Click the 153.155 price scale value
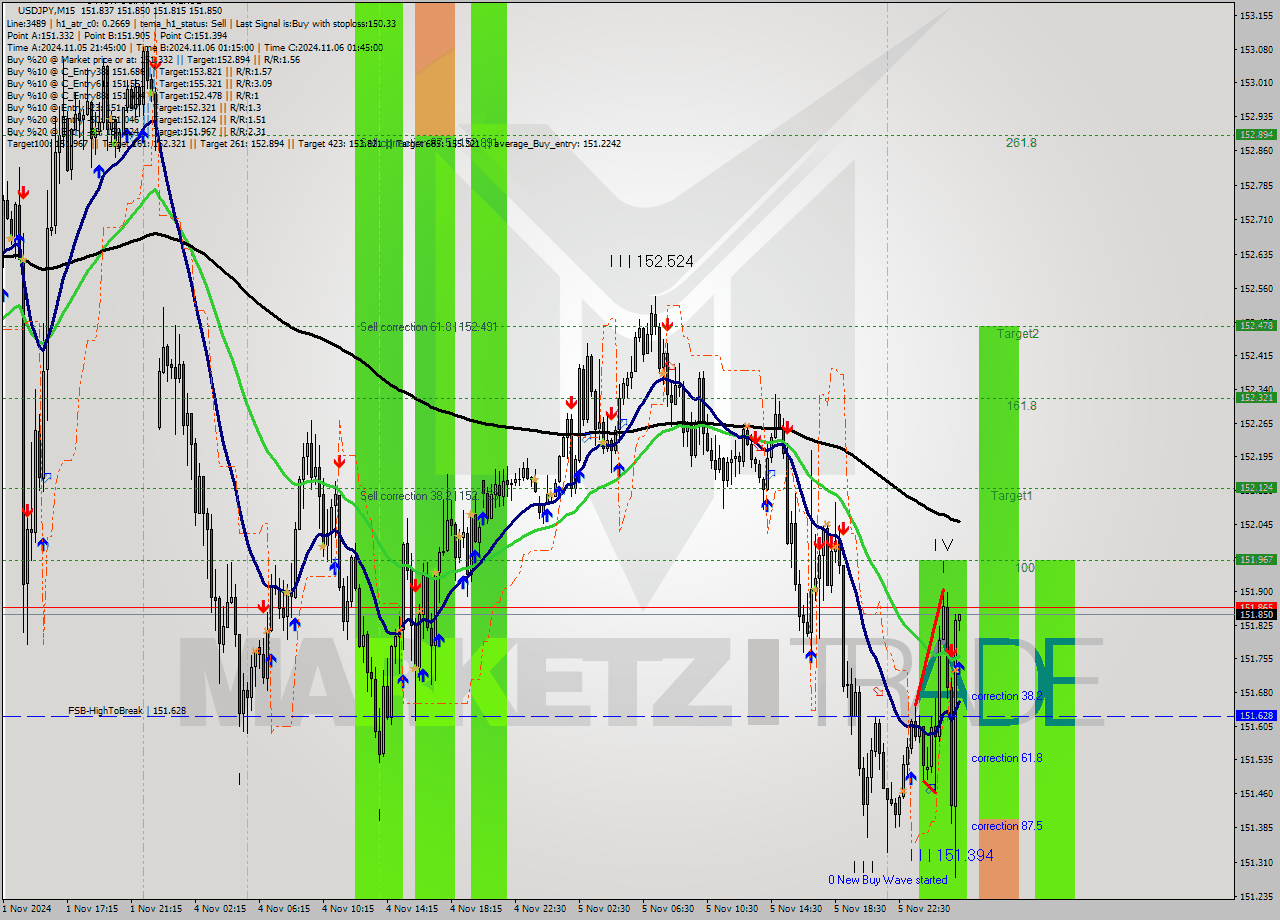 point(1256,16)
